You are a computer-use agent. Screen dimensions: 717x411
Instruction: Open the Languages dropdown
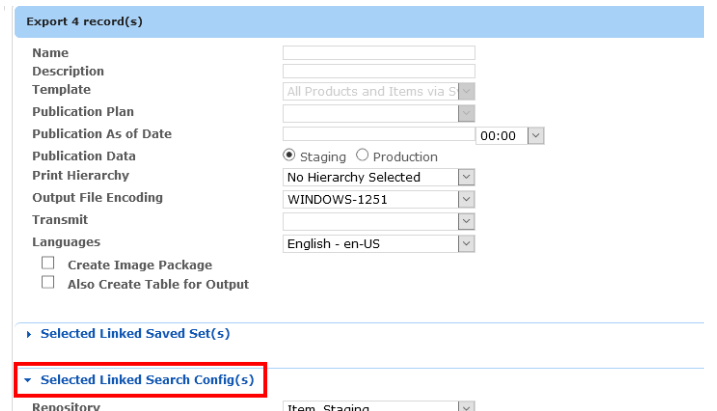(x=379, y=244)
